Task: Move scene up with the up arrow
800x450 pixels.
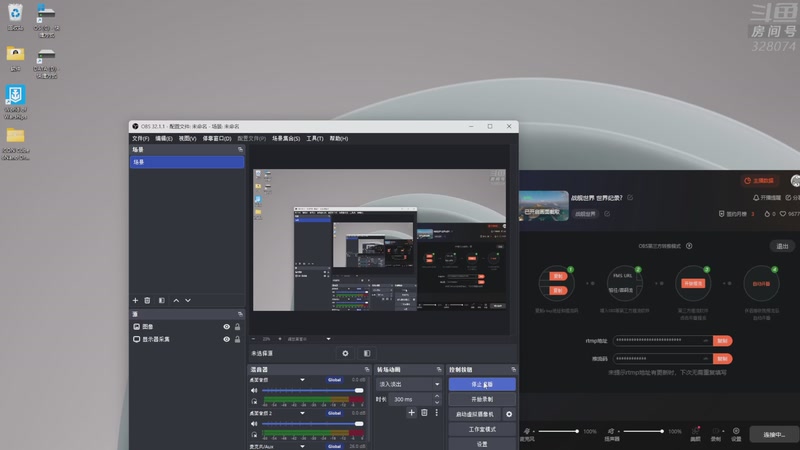Action: [176, 301]
